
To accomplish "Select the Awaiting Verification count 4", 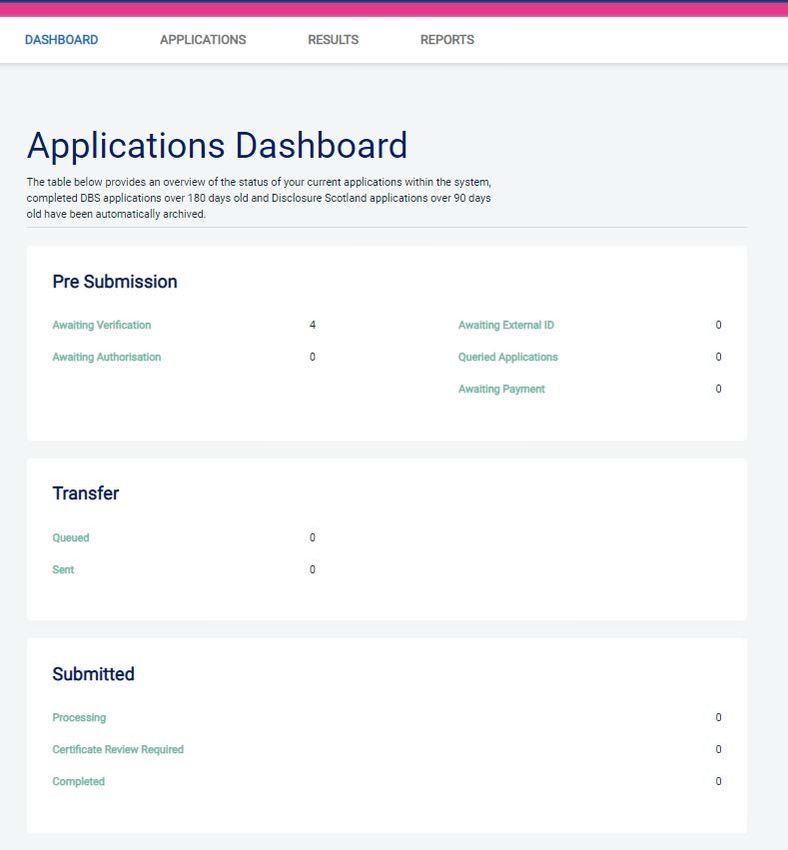I will [313, 325].
